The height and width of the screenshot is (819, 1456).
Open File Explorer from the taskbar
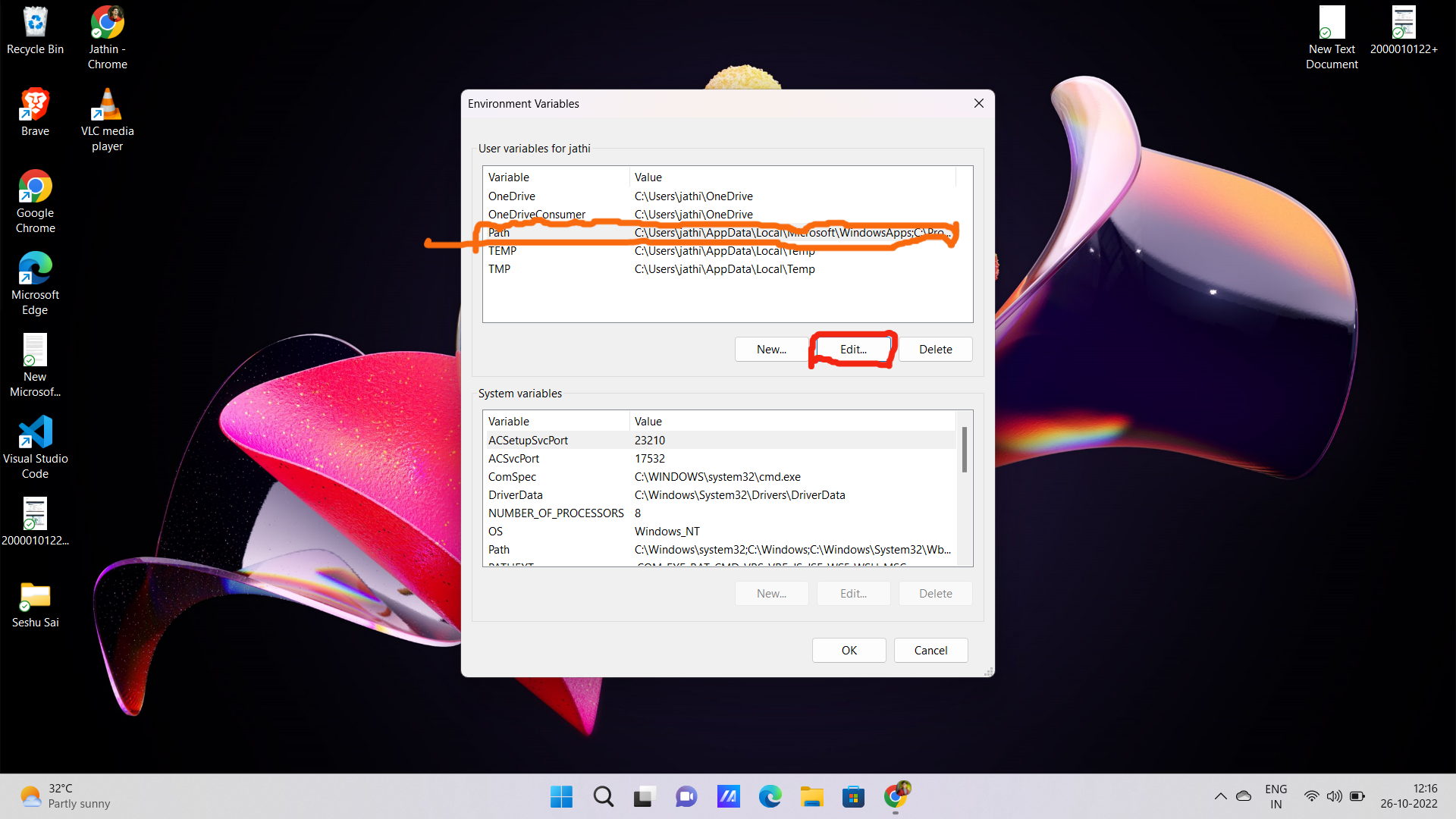click(811, 797)
